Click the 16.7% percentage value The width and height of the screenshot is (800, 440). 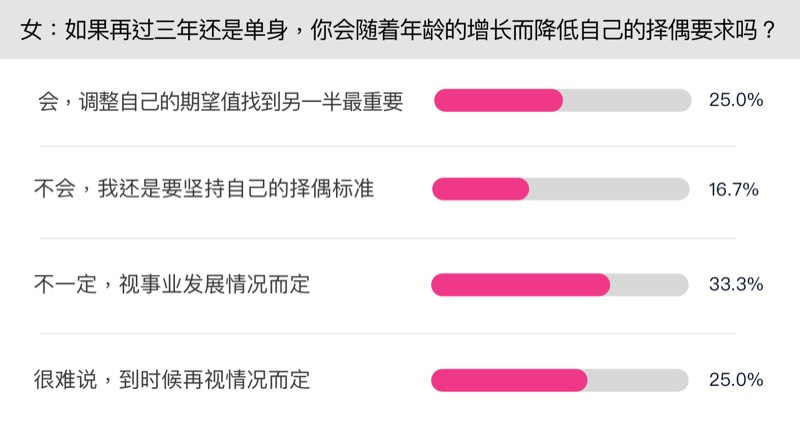pos(736,189)
